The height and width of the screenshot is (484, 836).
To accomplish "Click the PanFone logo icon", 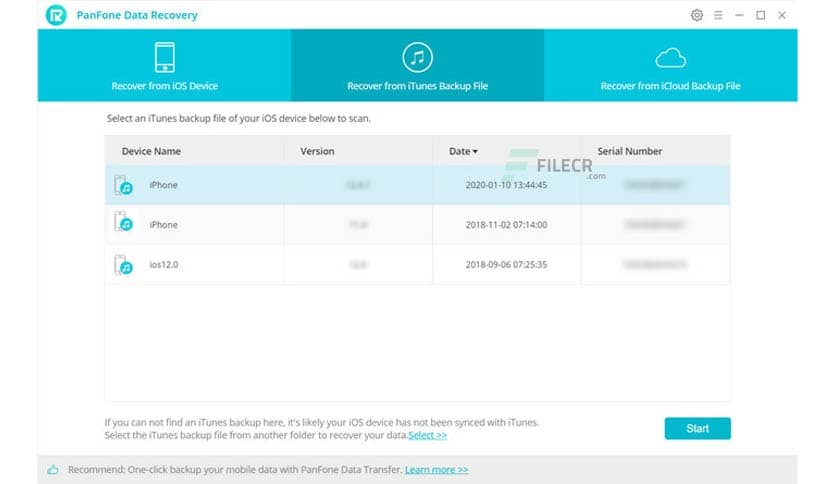I will click(56, 15).
